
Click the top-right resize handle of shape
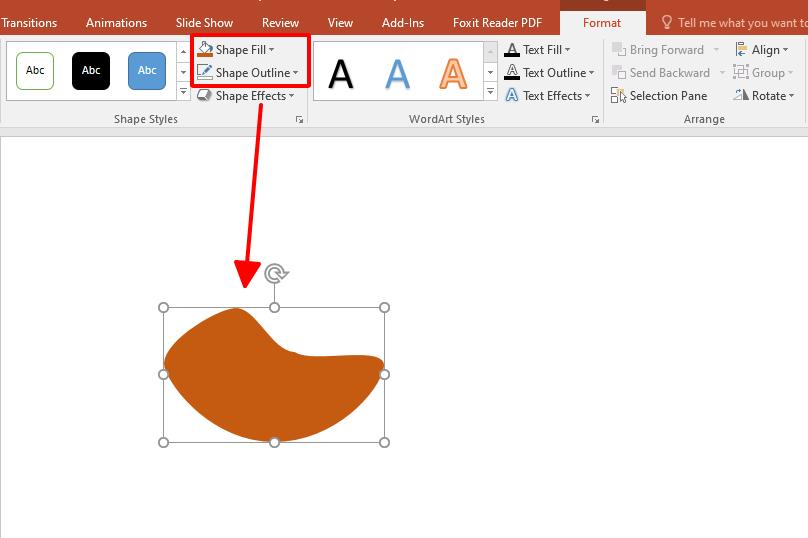click(x=384, y=308)
